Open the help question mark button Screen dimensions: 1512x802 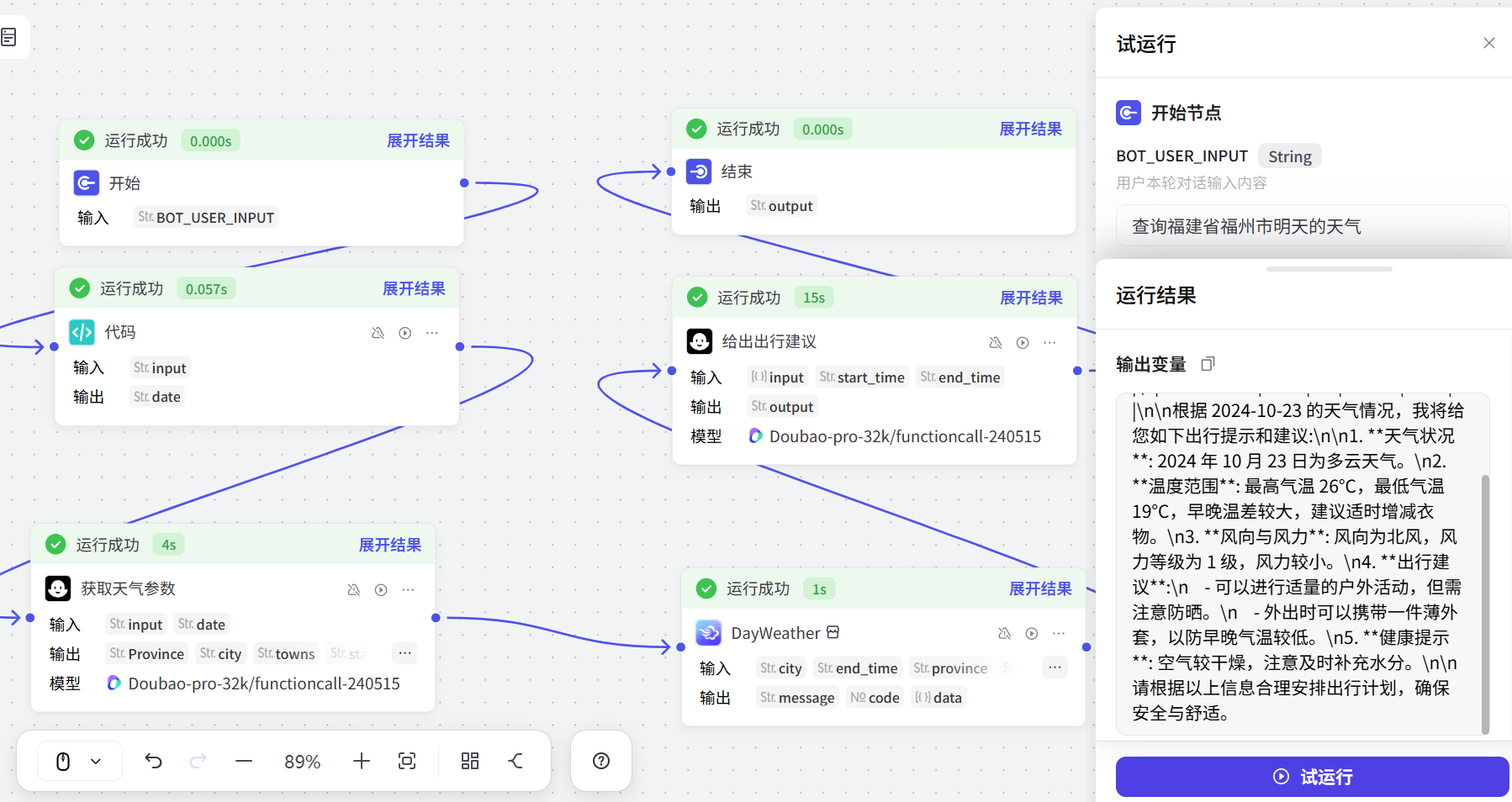click(601, 761)
